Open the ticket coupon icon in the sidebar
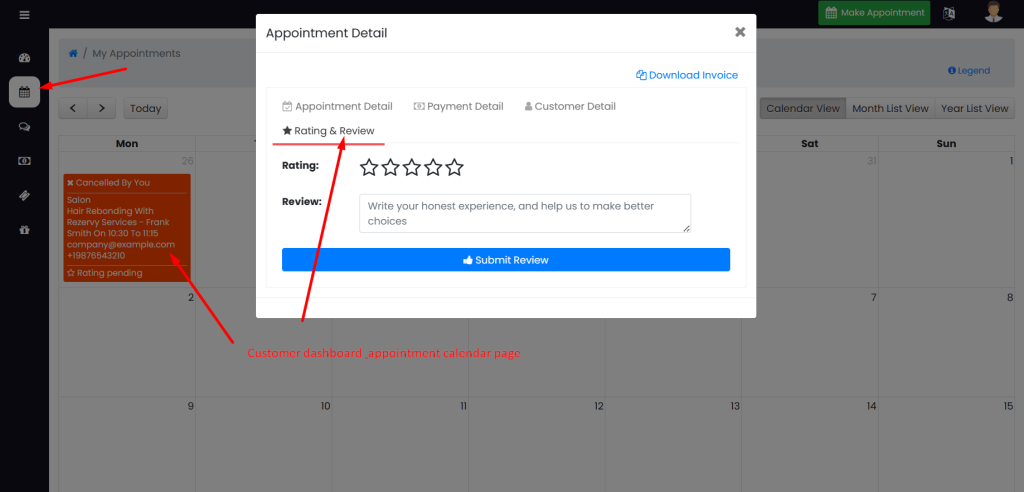The height and width of the screenshot is (492, 1024). [x=25, y=195]
